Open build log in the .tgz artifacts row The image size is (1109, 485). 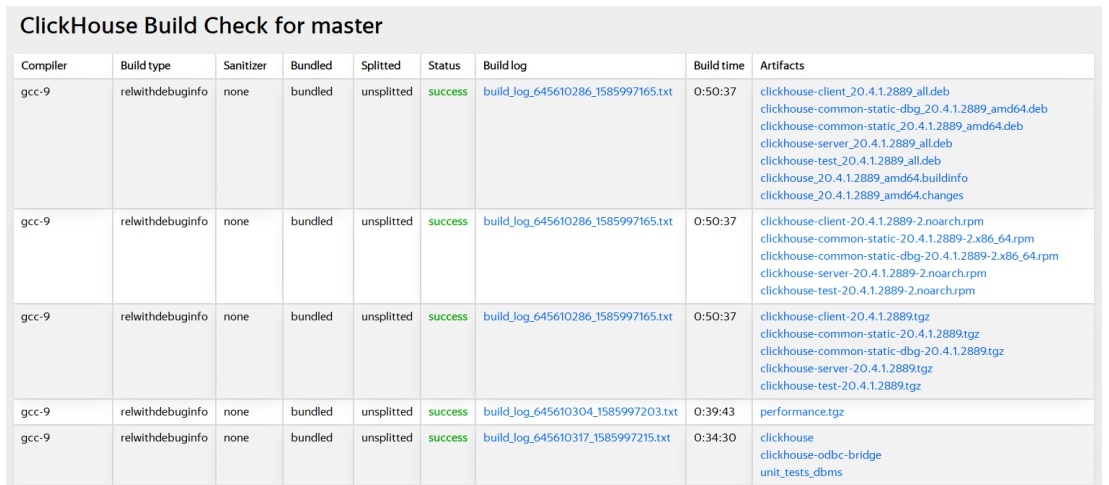pos(578,317)
